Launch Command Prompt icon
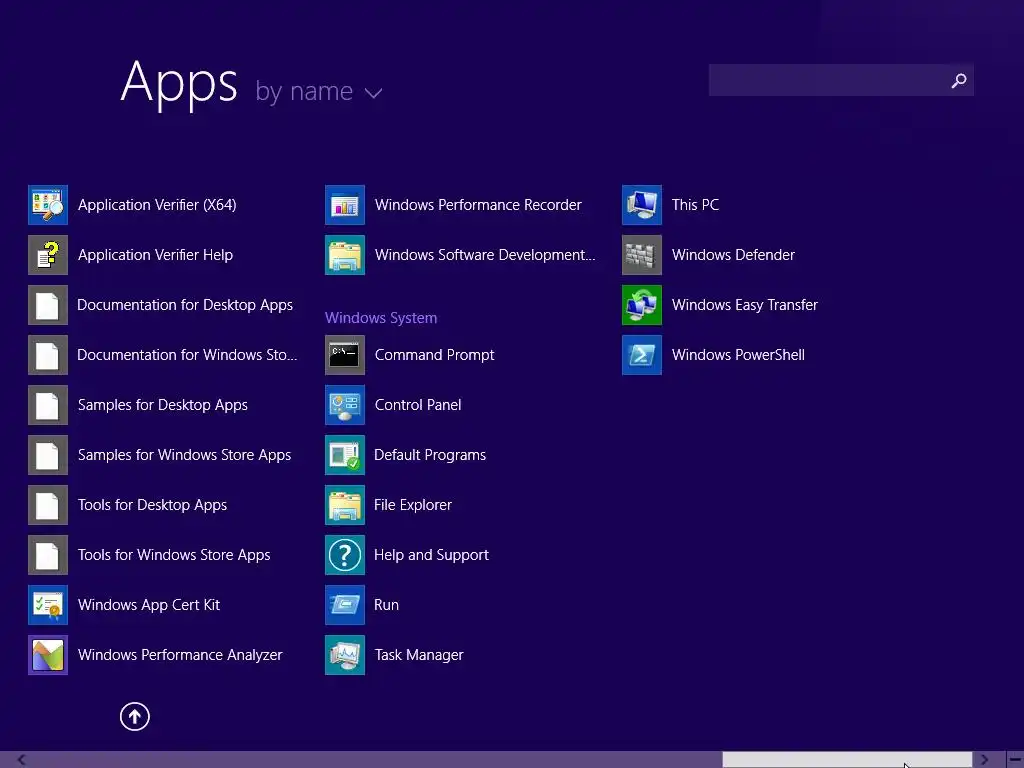Viewport: 1024px width, 768px height. pos(345,355)
